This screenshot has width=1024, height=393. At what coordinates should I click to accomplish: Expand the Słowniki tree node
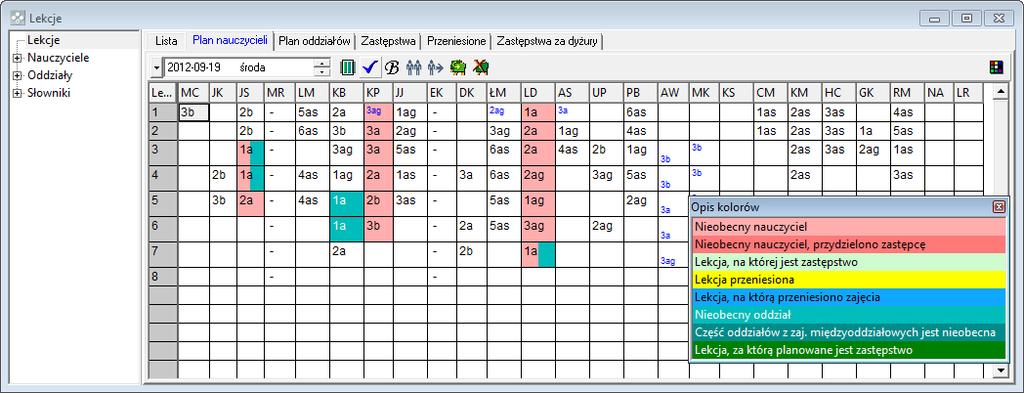17,93
